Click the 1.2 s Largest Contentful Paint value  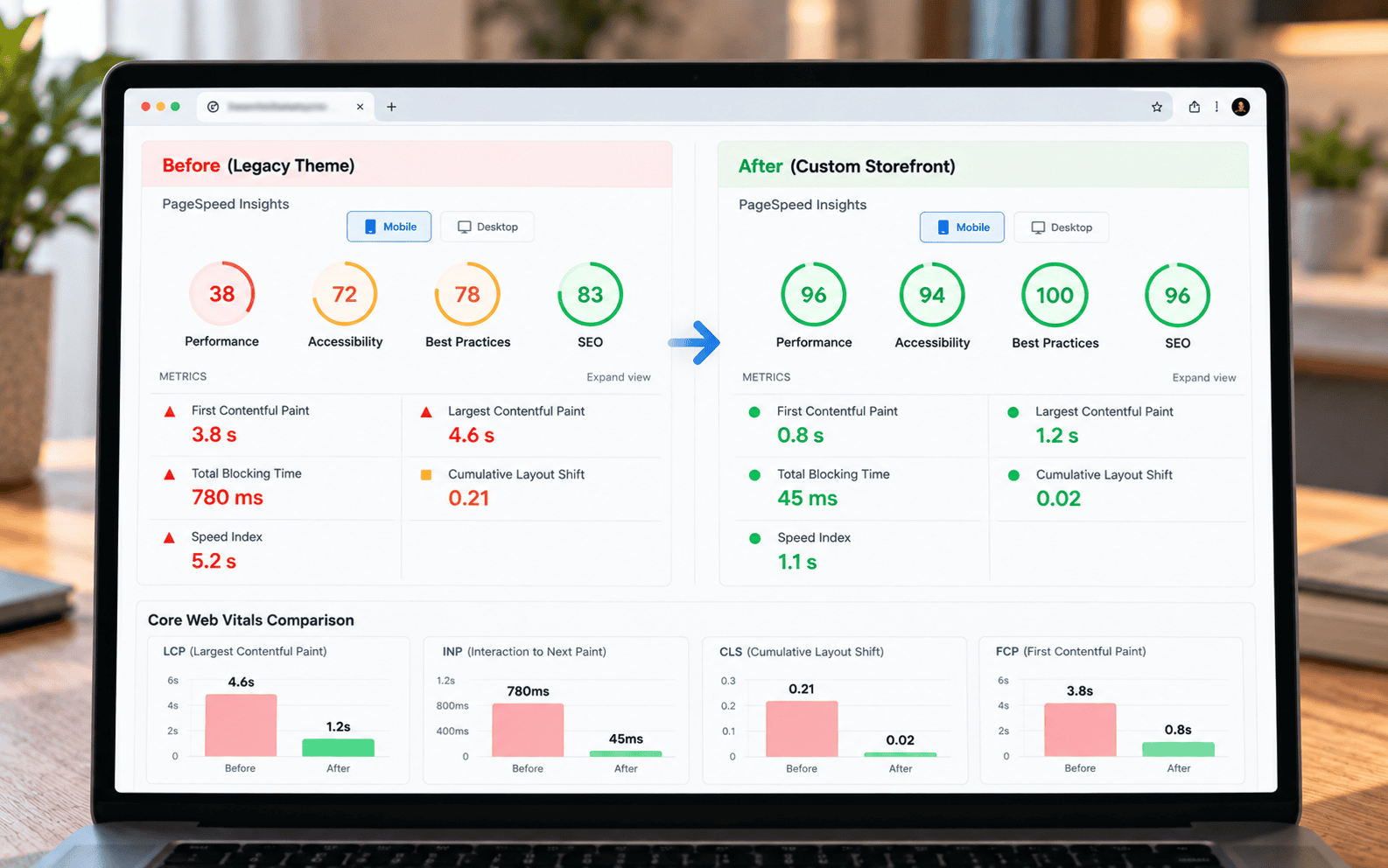point(1057,436)
